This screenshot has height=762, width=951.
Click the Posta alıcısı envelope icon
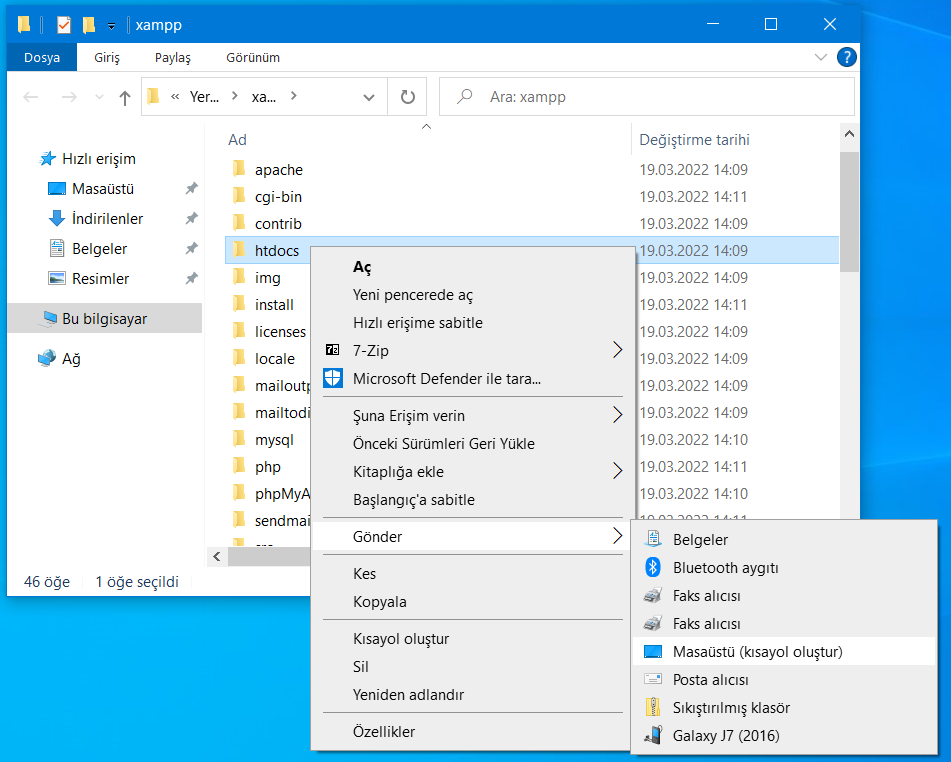click(653, 679)
